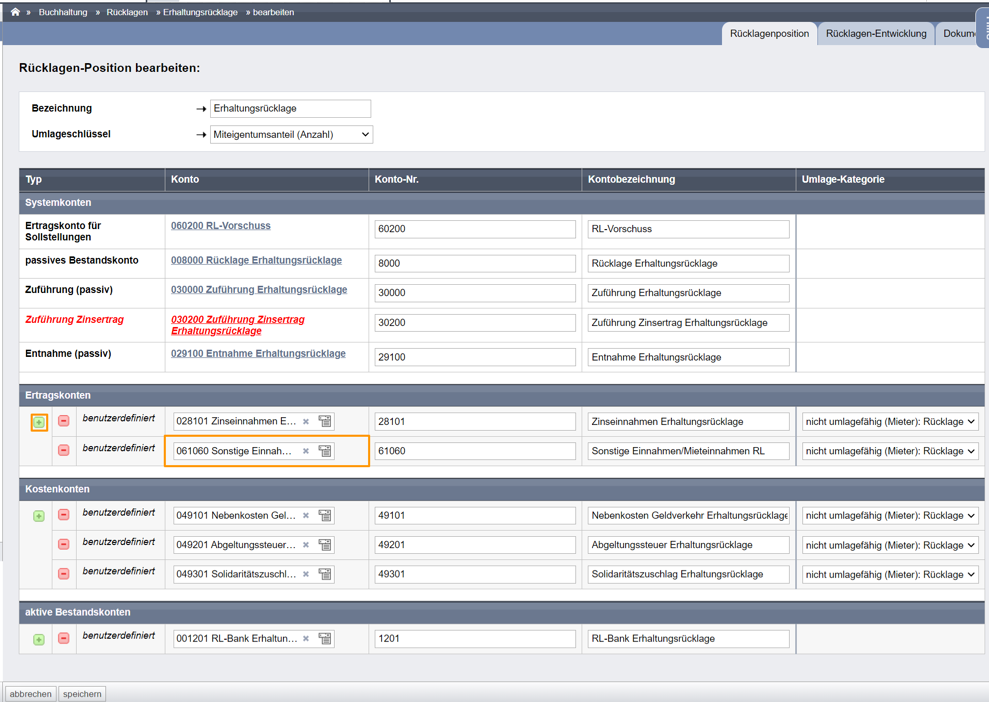Image resolution: width=989 pixels, height=702 pixels.
Task: Clear the 001201 RL-Bank account selection
Action: point(306,638)
